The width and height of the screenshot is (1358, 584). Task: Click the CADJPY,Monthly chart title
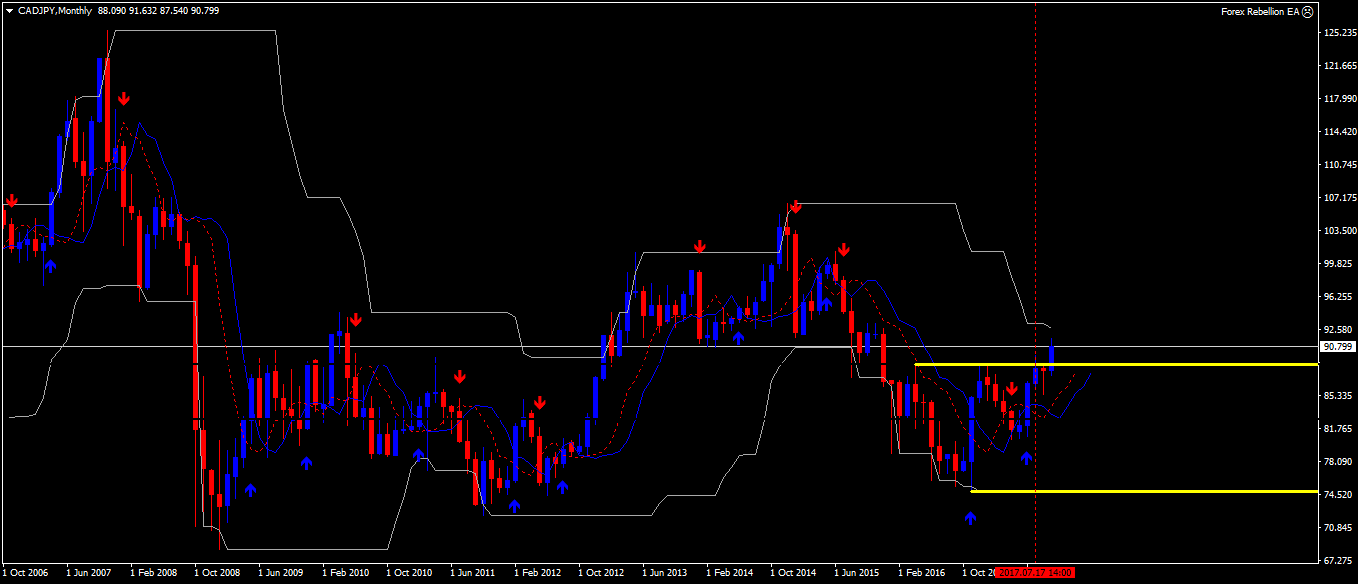[x=55, y=10]
